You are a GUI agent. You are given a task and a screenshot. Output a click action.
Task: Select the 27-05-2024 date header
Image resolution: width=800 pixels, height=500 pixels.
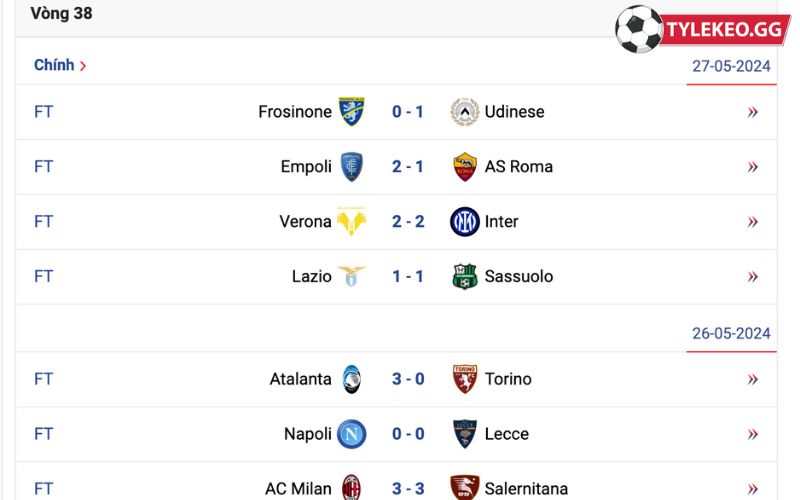(x=731, y=66)
